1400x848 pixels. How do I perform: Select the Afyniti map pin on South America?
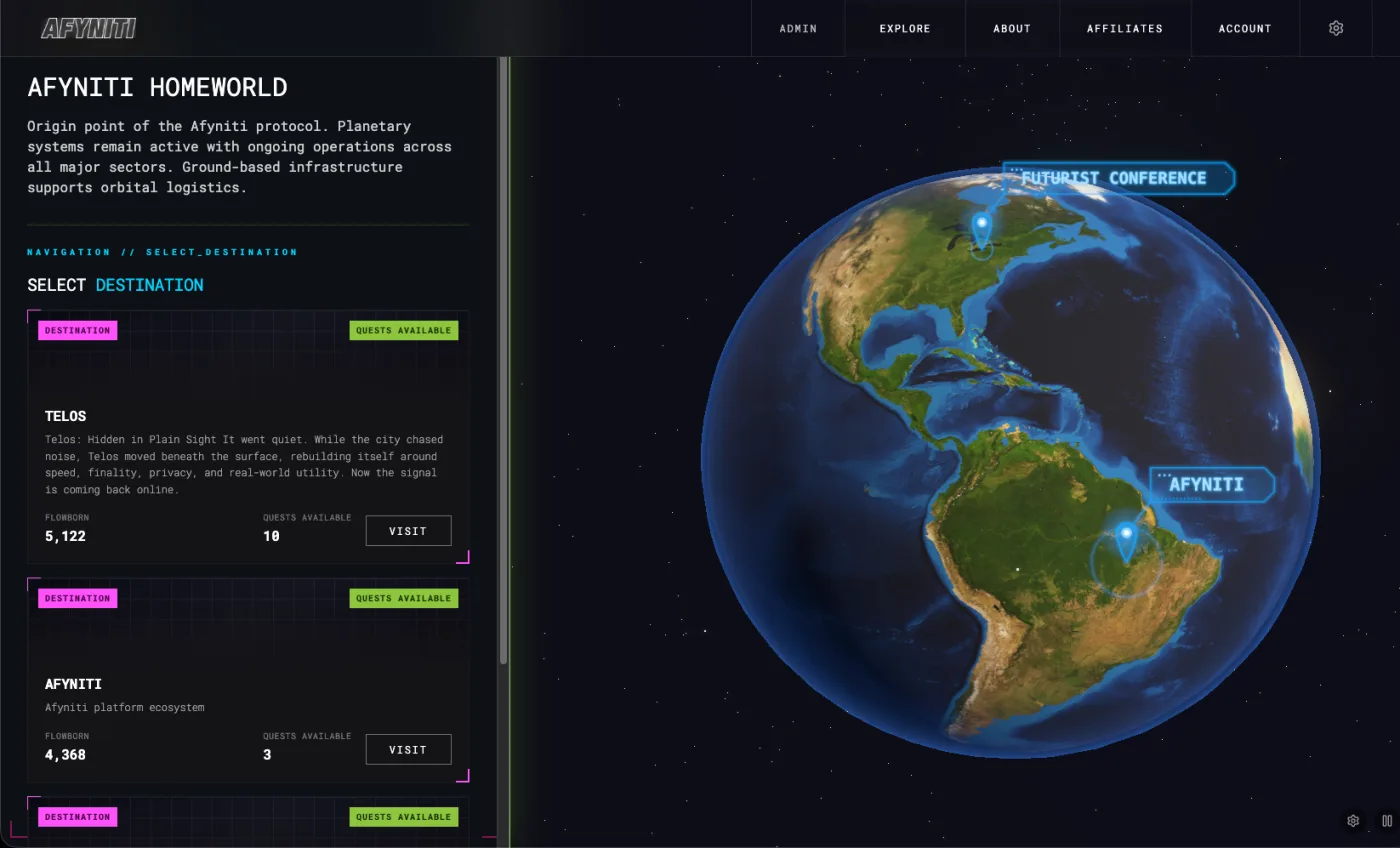point(1127,543)
